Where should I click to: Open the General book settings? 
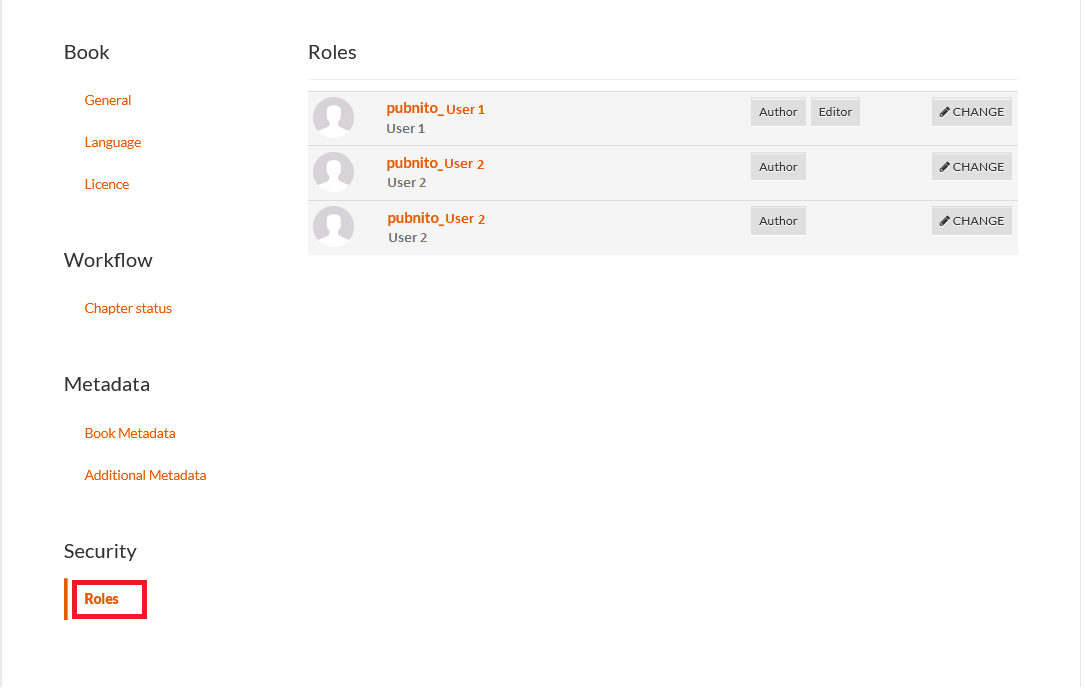pyautogui.click(x=108, y=100)
